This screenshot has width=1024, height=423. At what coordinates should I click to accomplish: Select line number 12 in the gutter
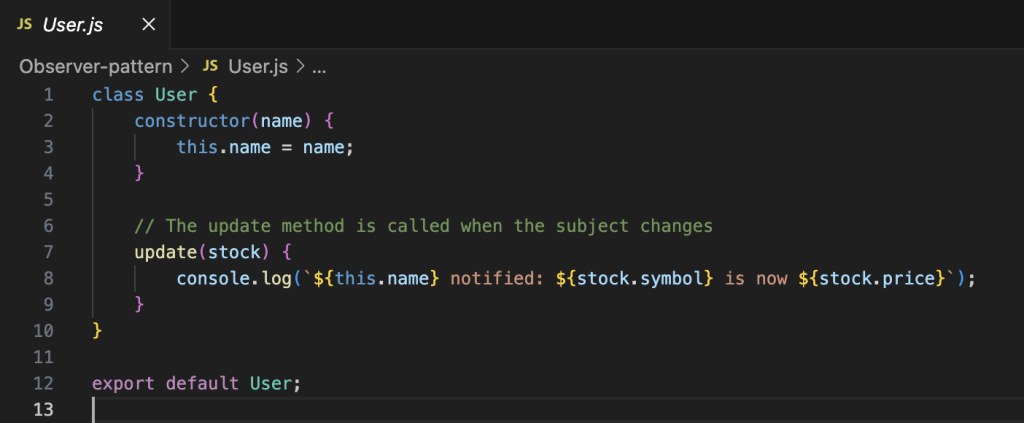(42, 382)
